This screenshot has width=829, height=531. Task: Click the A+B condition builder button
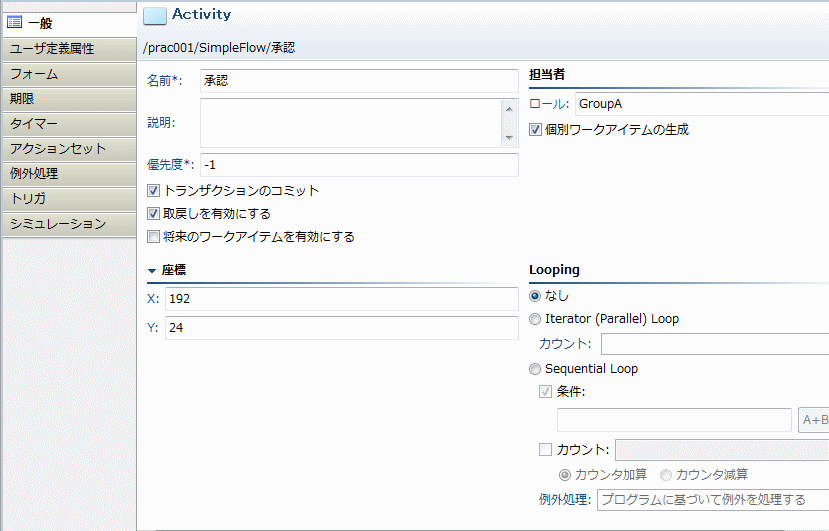(814, 420)
